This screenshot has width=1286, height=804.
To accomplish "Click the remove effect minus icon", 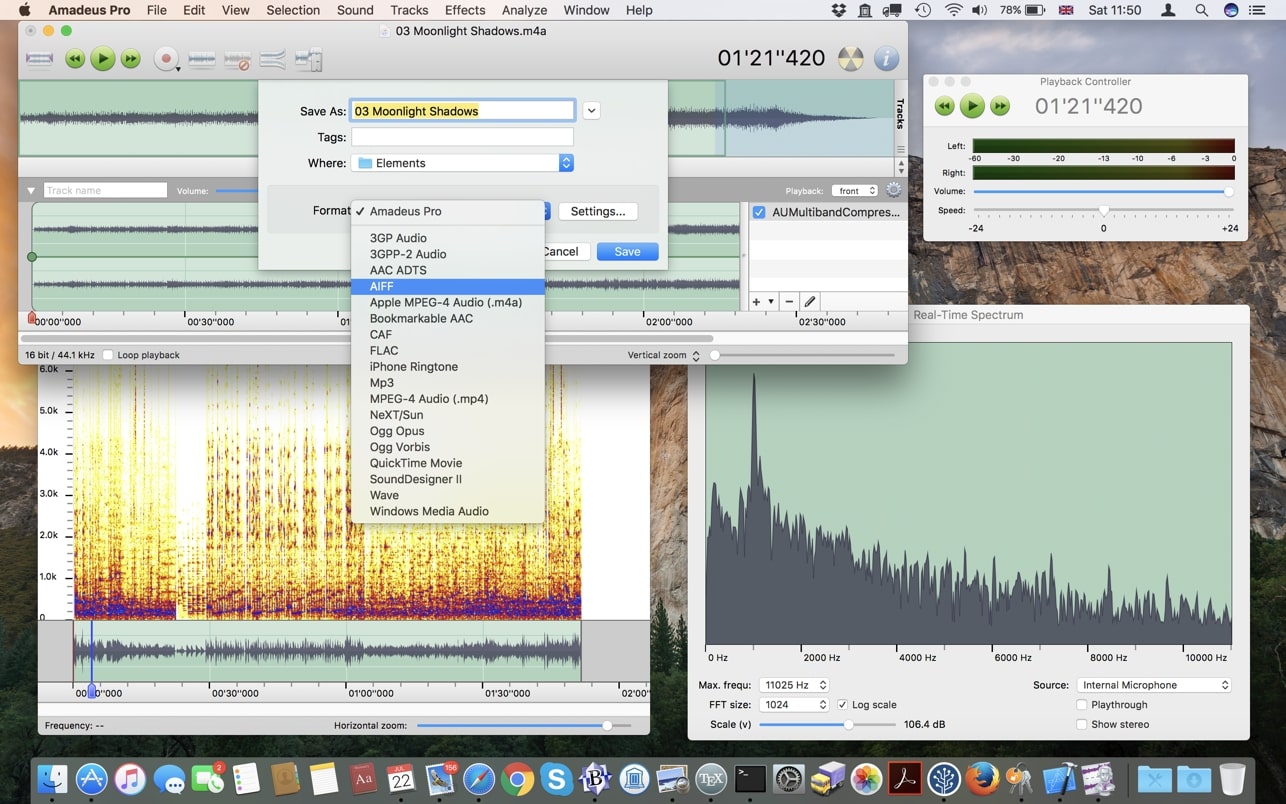I will pos(788,301).
